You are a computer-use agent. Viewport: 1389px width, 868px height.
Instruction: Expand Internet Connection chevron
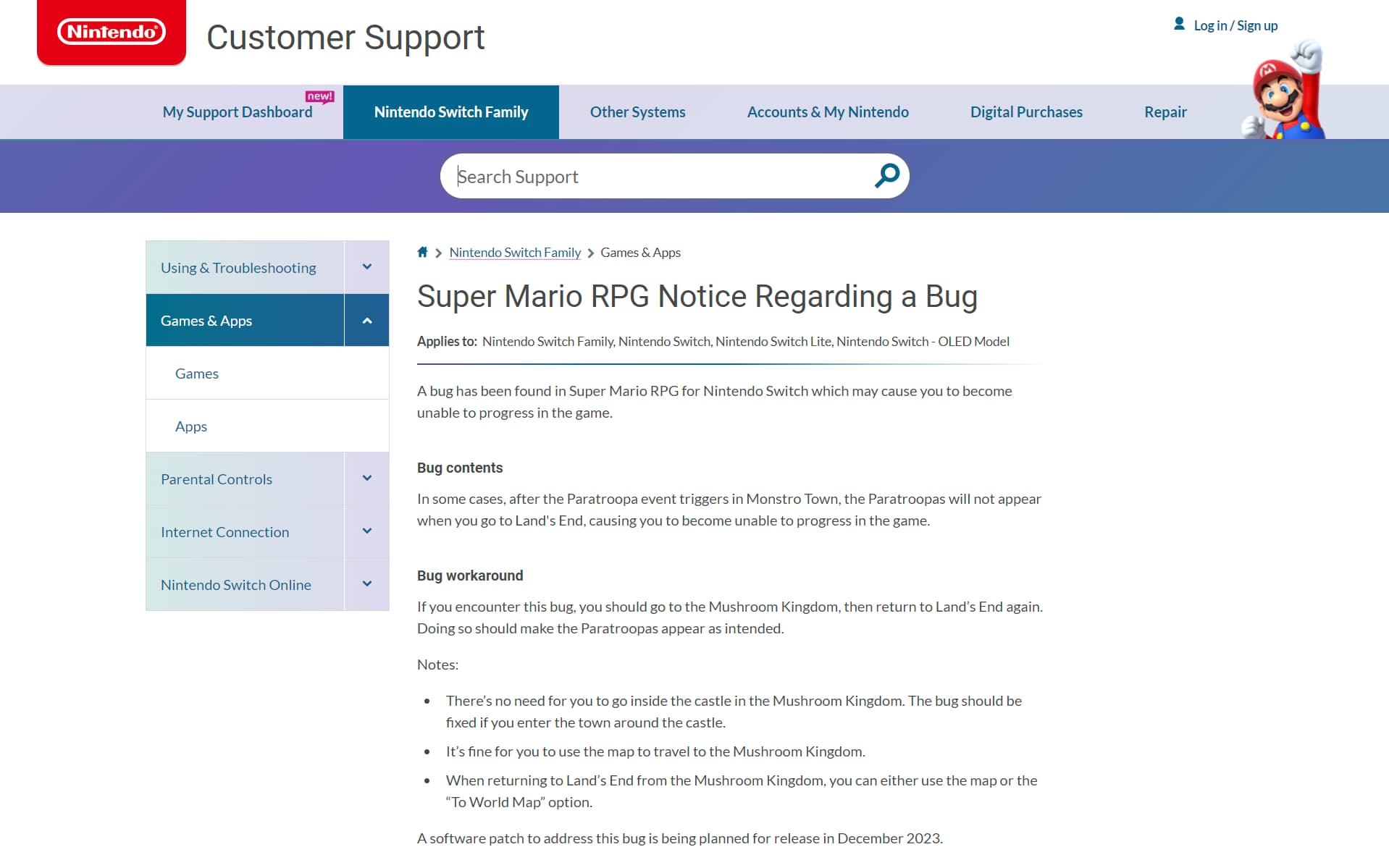pyautogui.click(x=367, y=531)
